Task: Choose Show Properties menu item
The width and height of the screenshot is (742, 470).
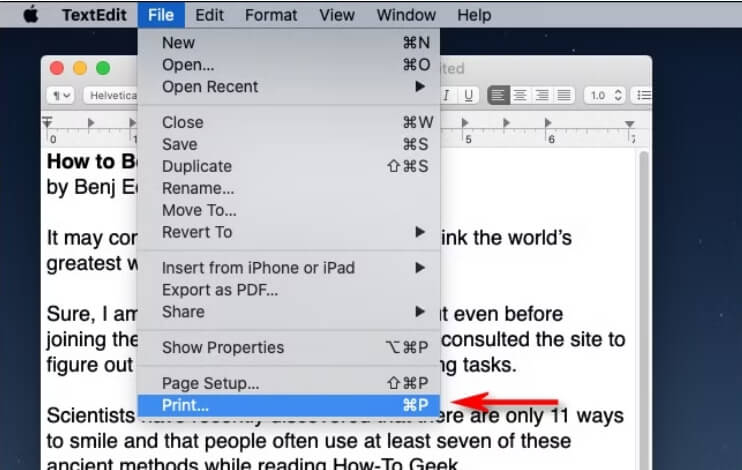Action: [289, 347]
